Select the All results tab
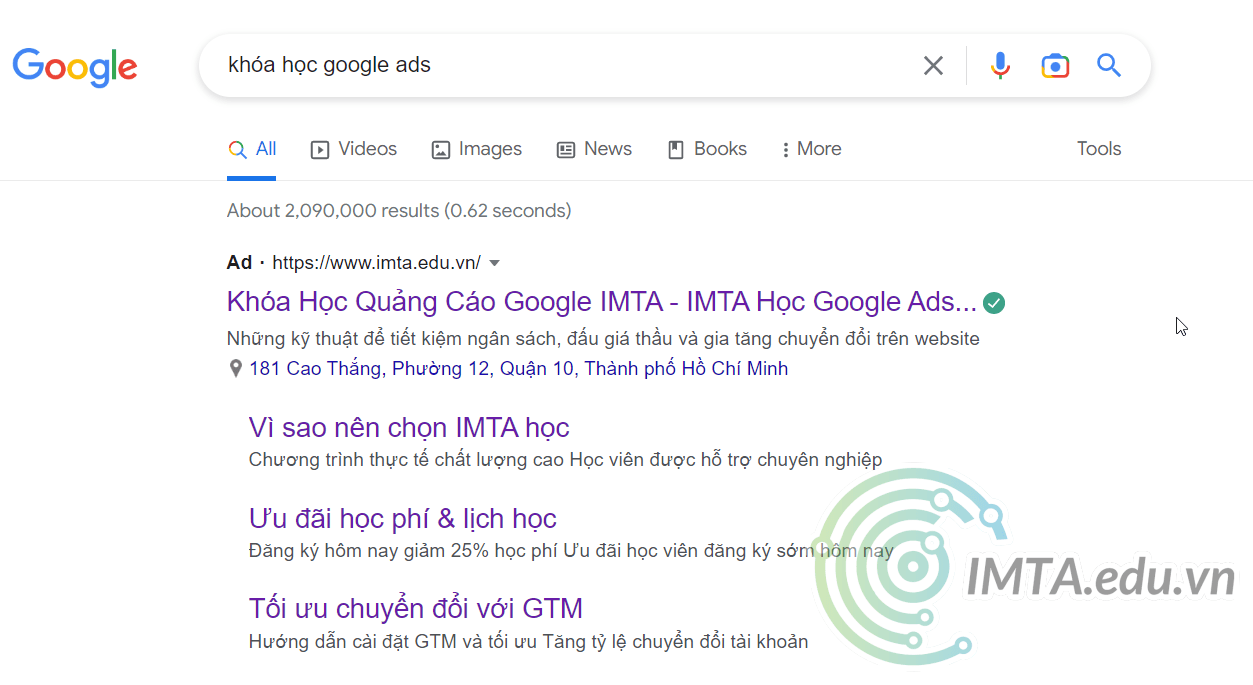This screenshot has height=685, width=1253. [252, 148]
